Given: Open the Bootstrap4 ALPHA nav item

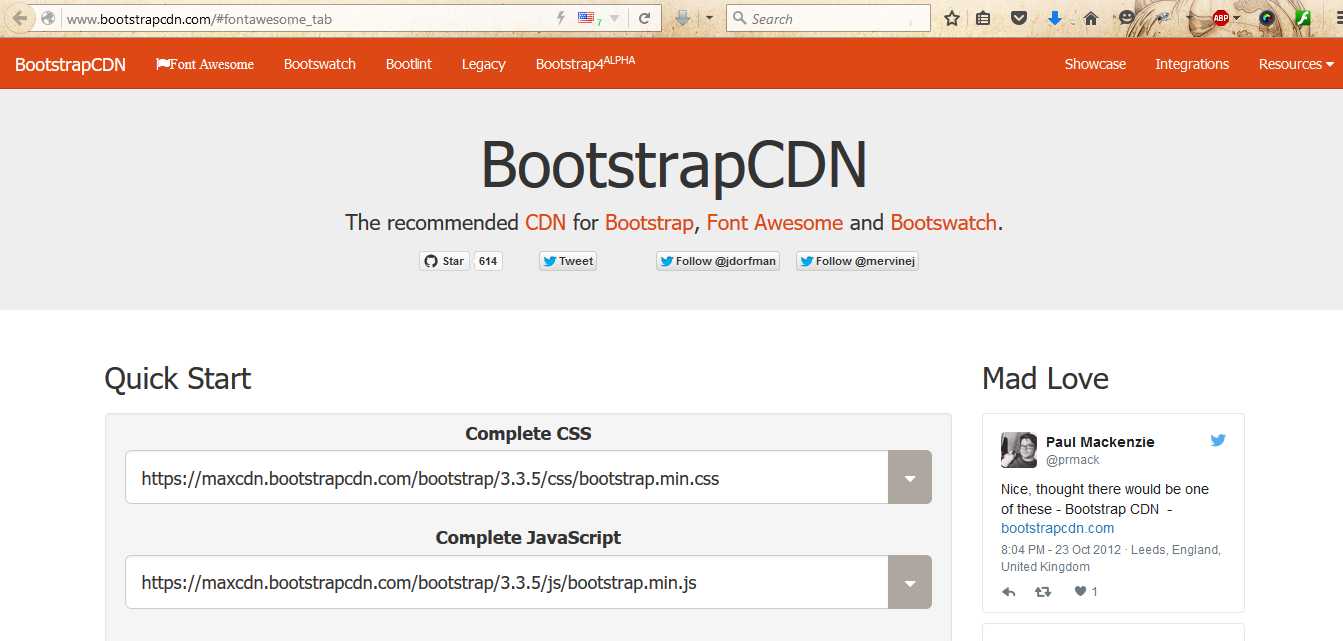Looking at the screenshot, I should [x=585, y=63].
